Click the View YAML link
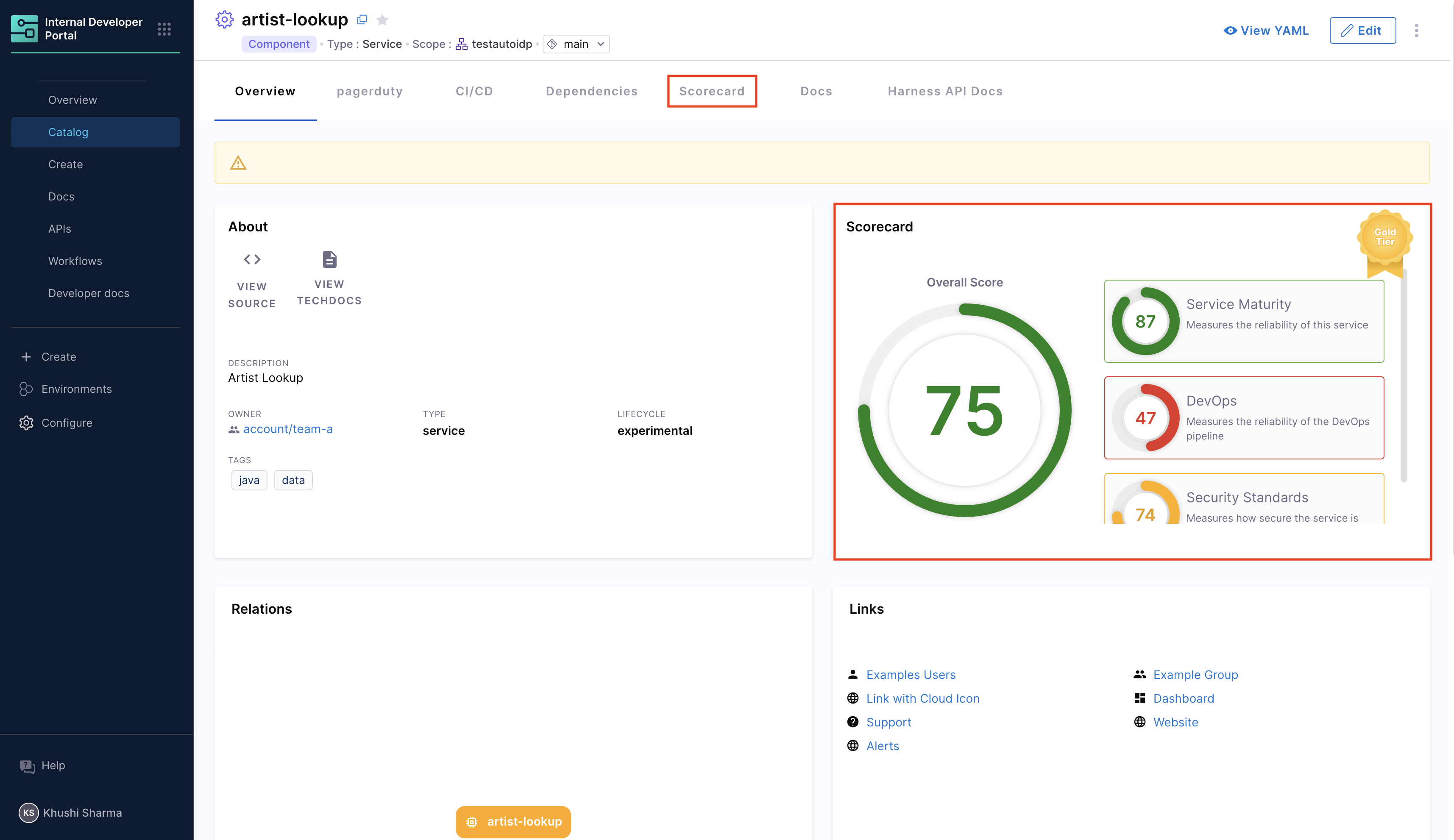The width and height of the screenshot is (1454, 840). pos(1266,31)
